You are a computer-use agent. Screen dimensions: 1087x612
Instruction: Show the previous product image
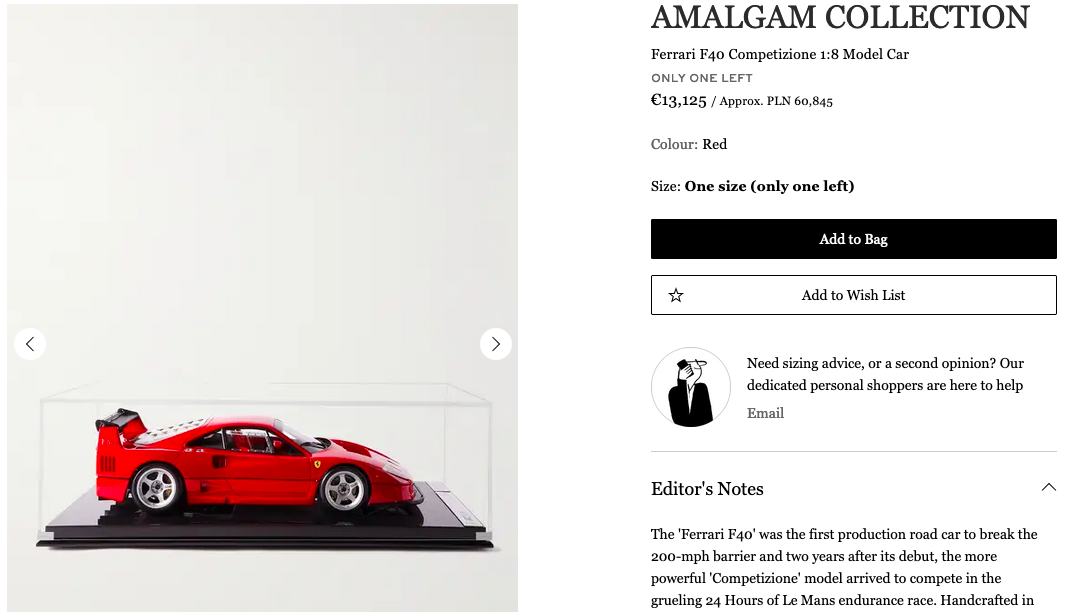(x=30, y=344)
